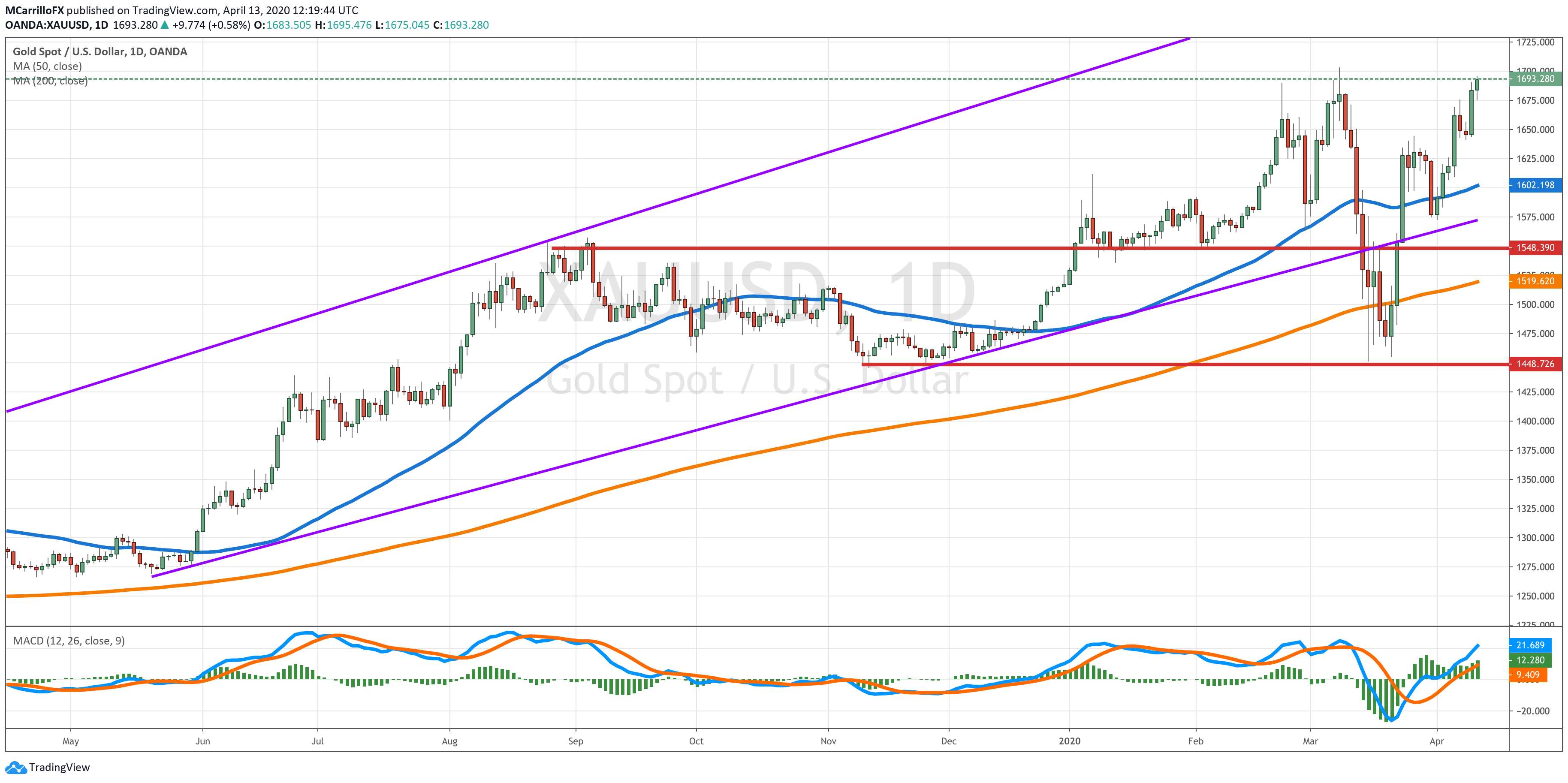Click the 1250.000 price scale label
The width and height of the screenshot is (1568, 783).
click(1535, 596)
